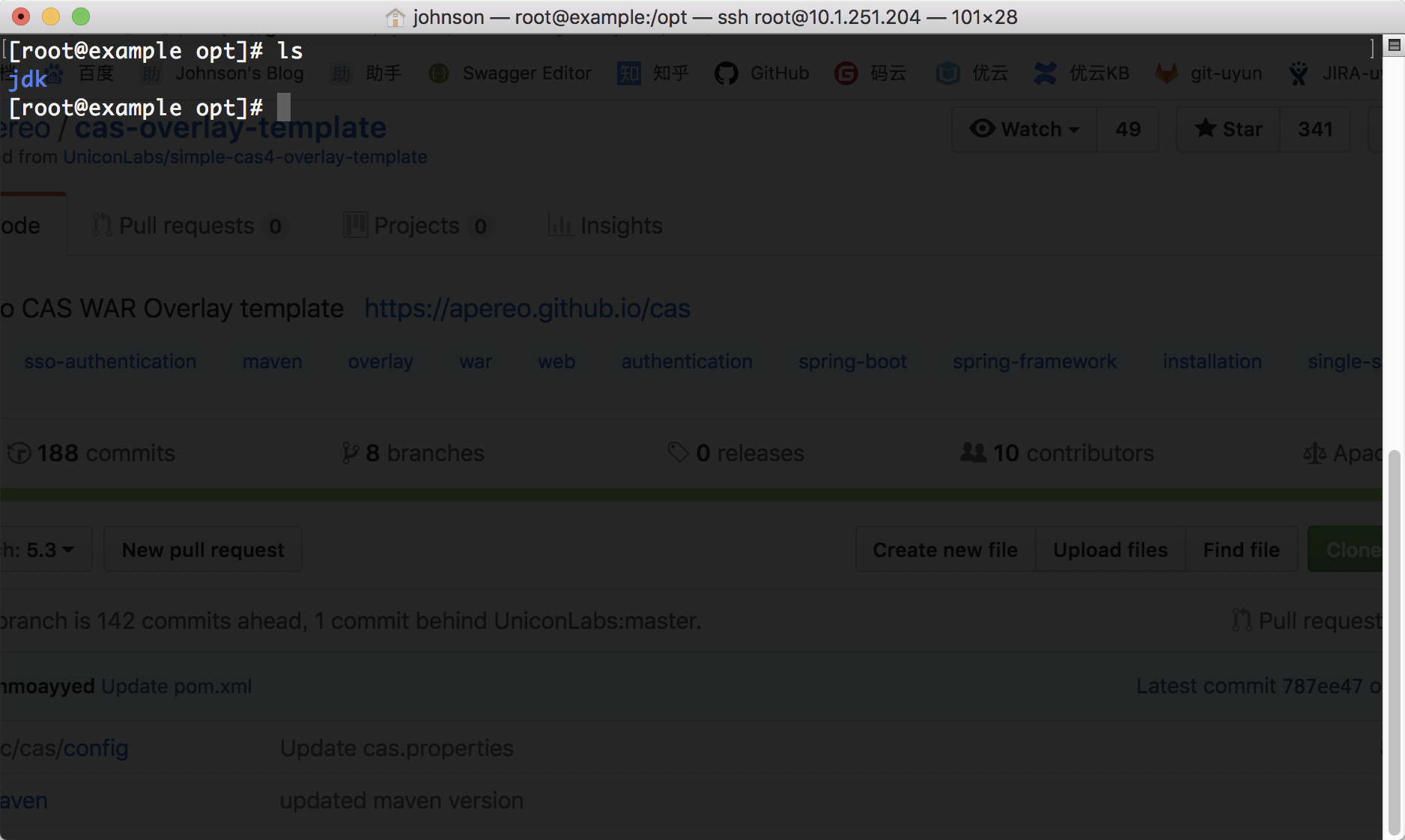This screenshot has width=1405, height=840.
Task: Click the home folder icon in title bar
Action: point(395,16)
